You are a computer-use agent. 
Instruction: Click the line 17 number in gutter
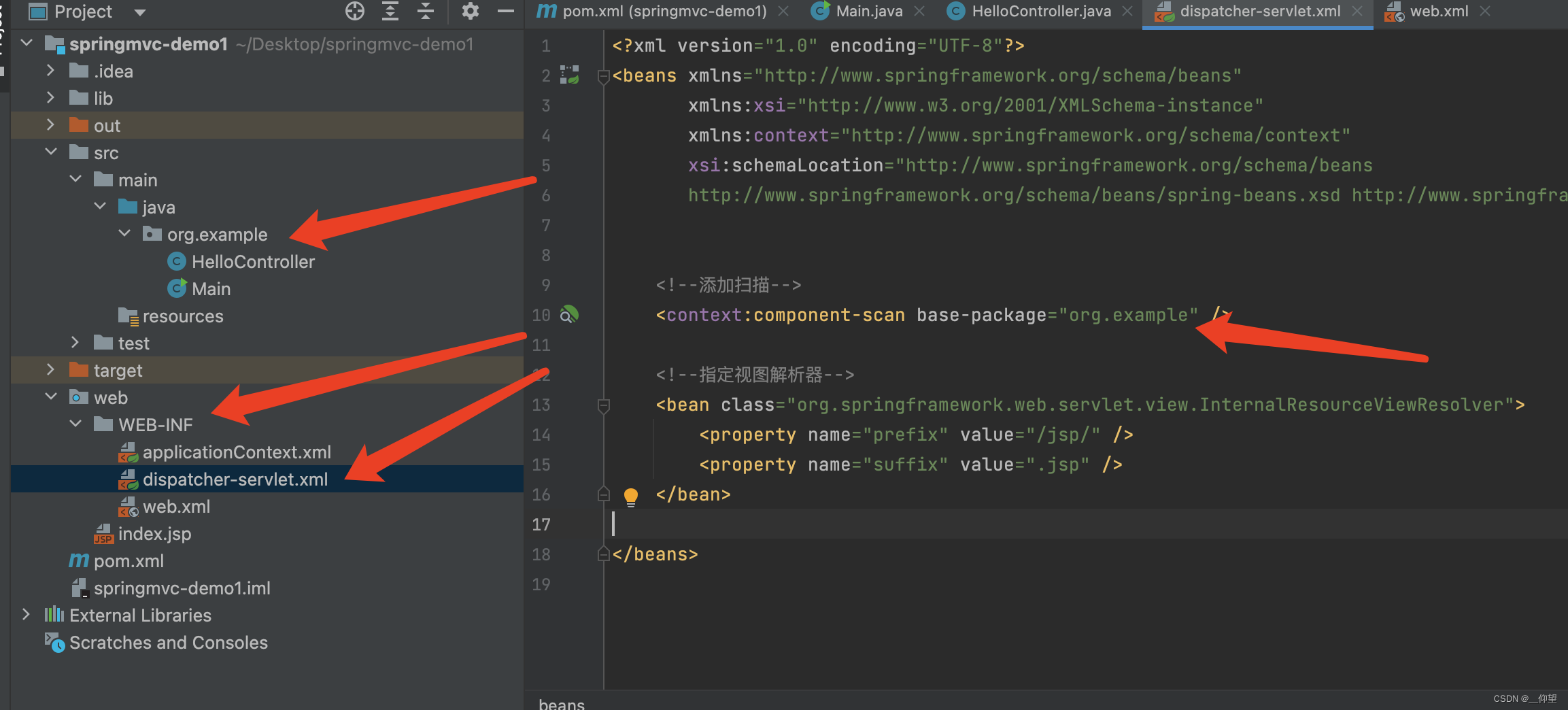click(541, 524)
